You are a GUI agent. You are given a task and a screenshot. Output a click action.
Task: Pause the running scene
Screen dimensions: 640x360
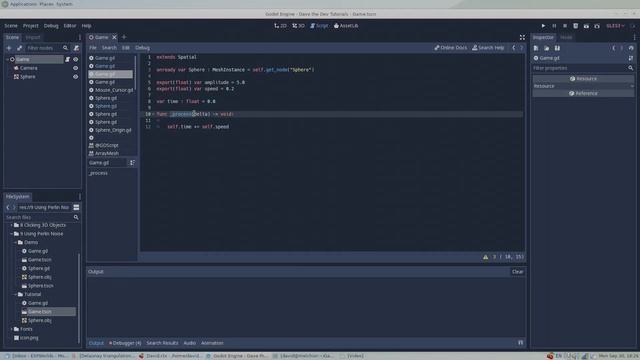554,26
